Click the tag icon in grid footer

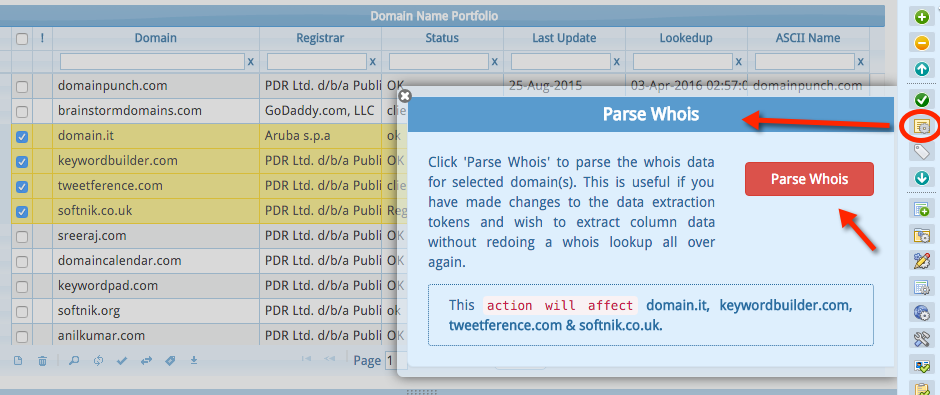pyautogui.click(x=170, y=361)
